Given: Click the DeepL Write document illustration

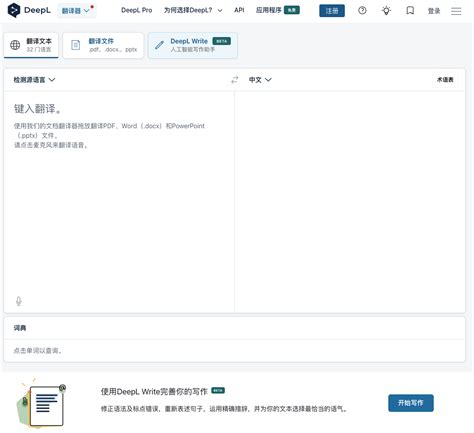Looking at the screenshot, I should click(41, 403).
